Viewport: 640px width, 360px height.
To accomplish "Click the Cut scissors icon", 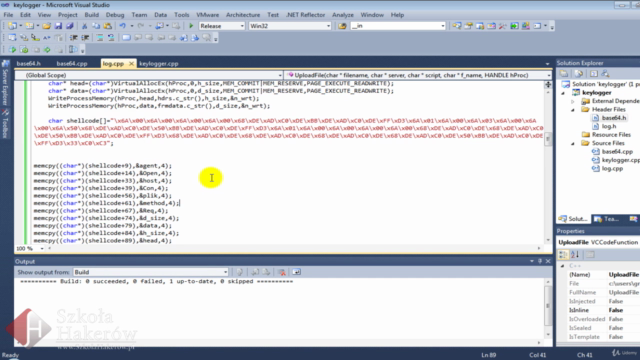I will pyautogui.click(x=84, y=26).
